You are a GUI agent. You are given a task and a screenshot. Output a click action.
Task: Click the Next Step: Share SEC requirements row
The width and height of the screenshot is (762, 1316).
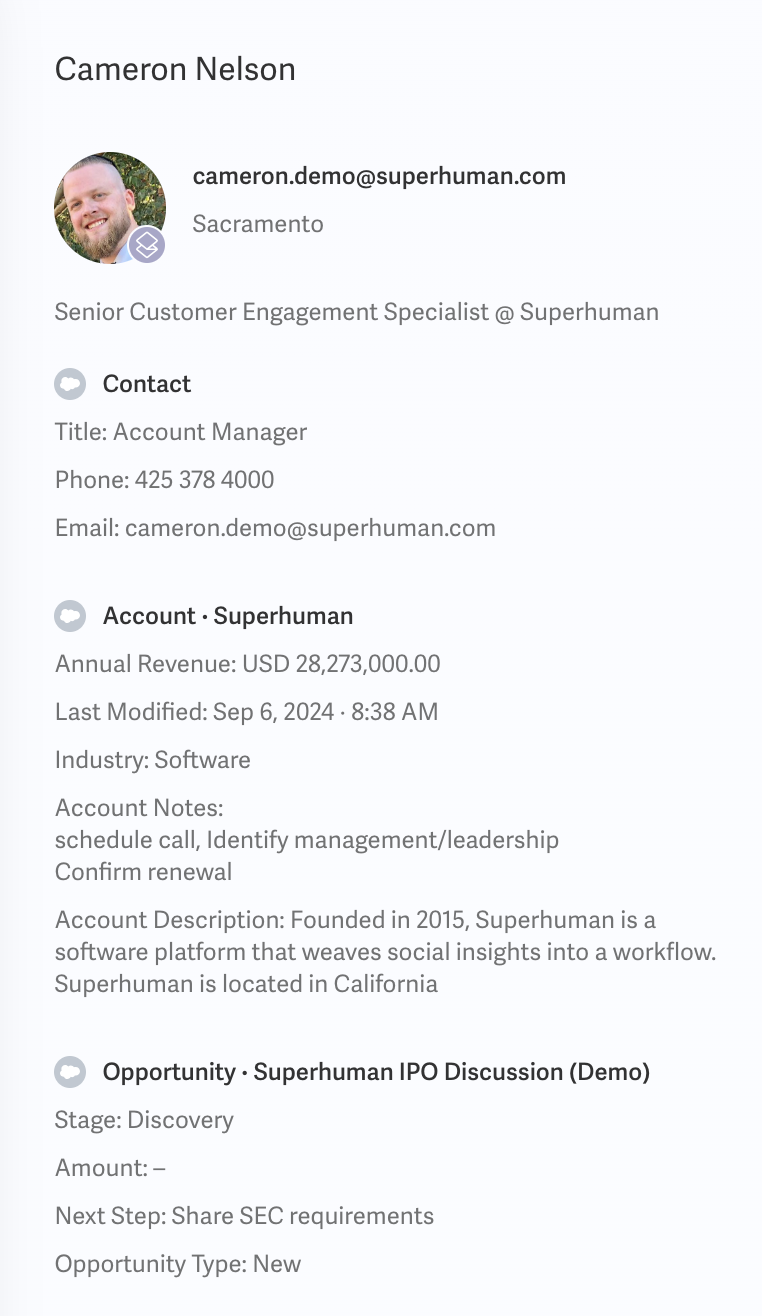(x=245, y=1216)
